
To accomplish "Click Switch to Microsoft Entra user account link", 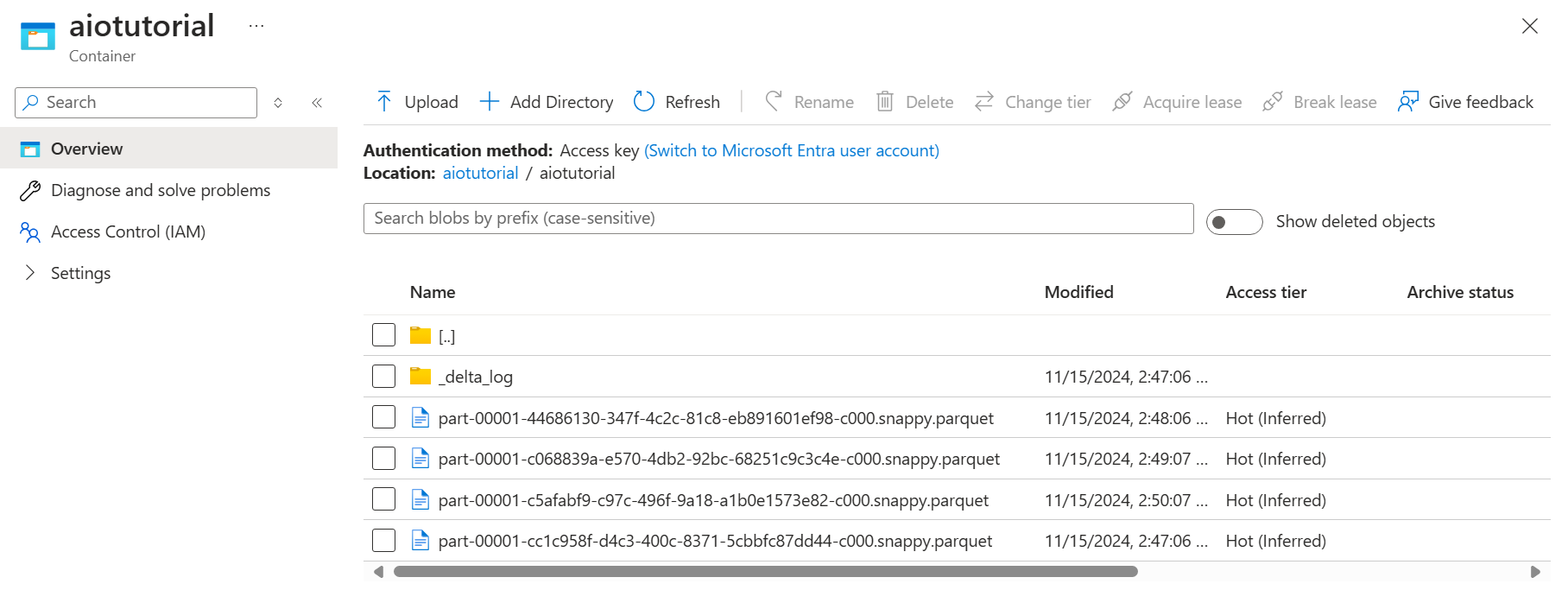I will tap(791, 150).
